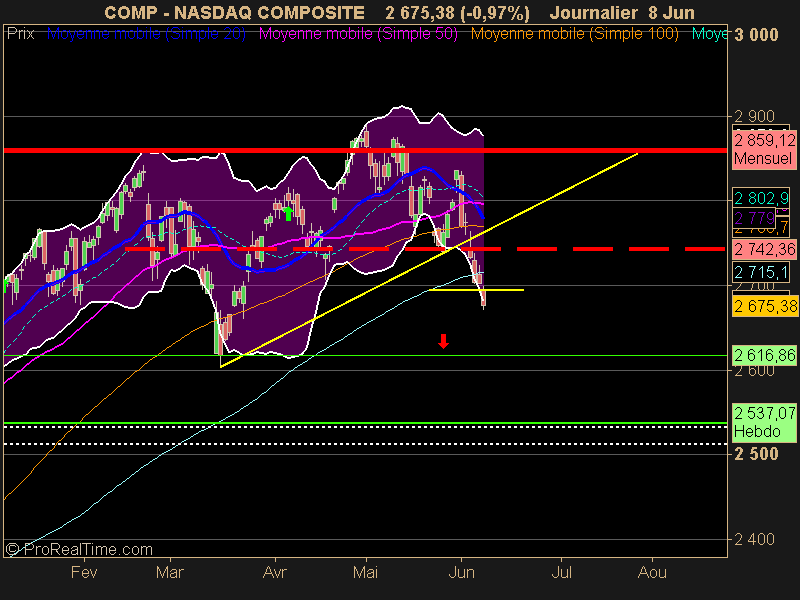Click the '2 400' price scale value

(x=755, y=539)
